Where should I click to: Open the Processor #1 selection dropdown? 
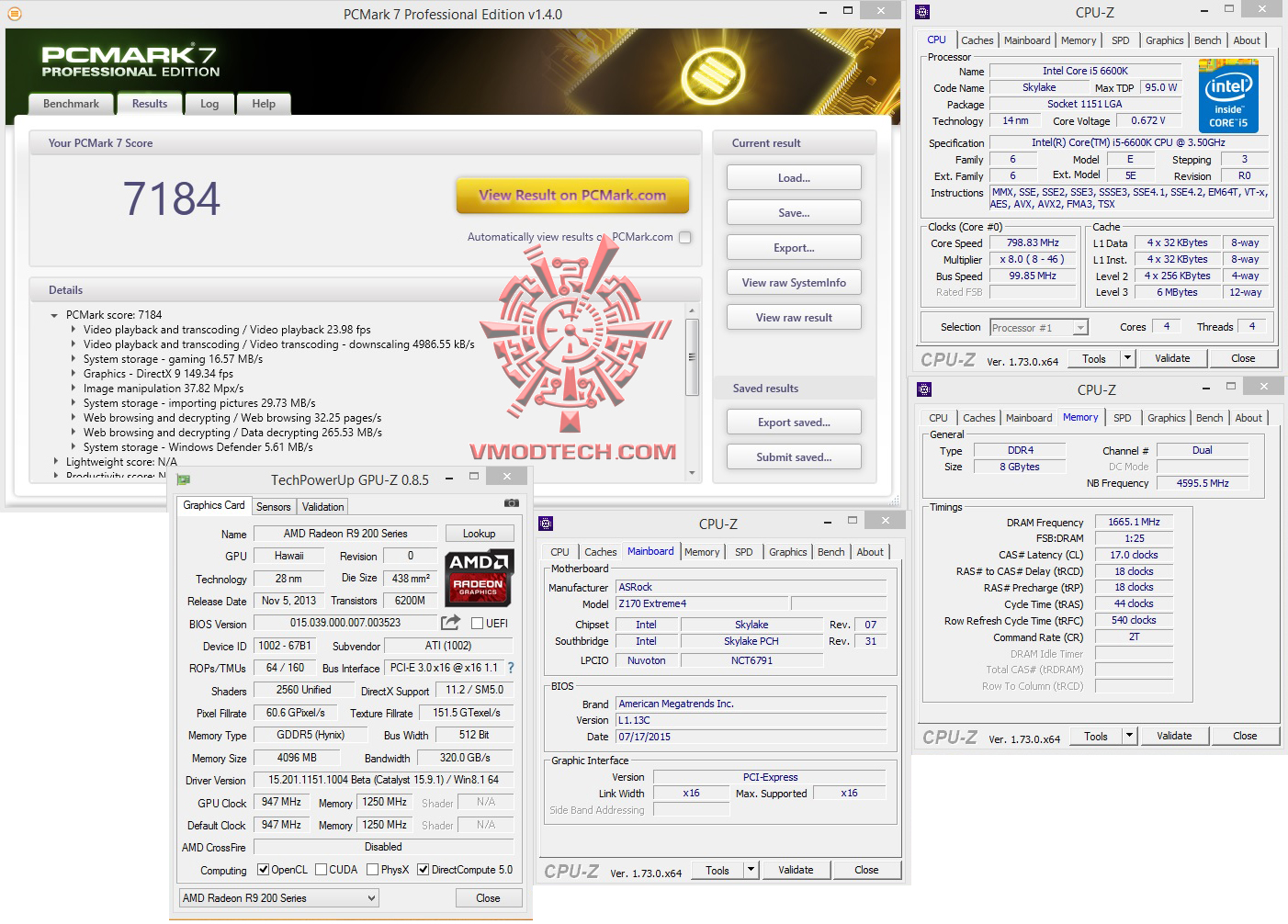[1080, 328]
